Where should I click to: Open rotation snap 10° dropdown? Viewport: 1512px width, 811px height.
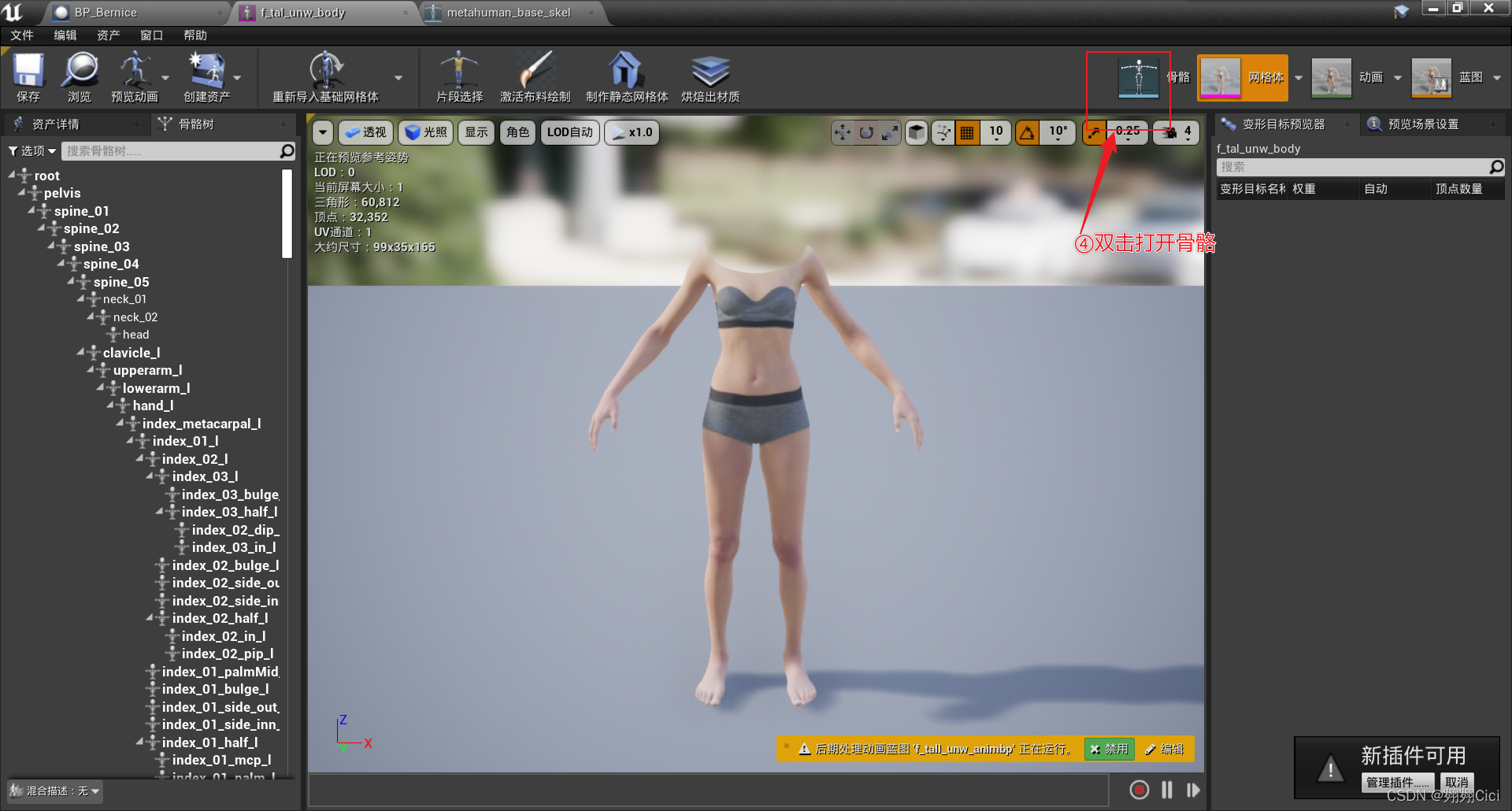[1058, 132]
